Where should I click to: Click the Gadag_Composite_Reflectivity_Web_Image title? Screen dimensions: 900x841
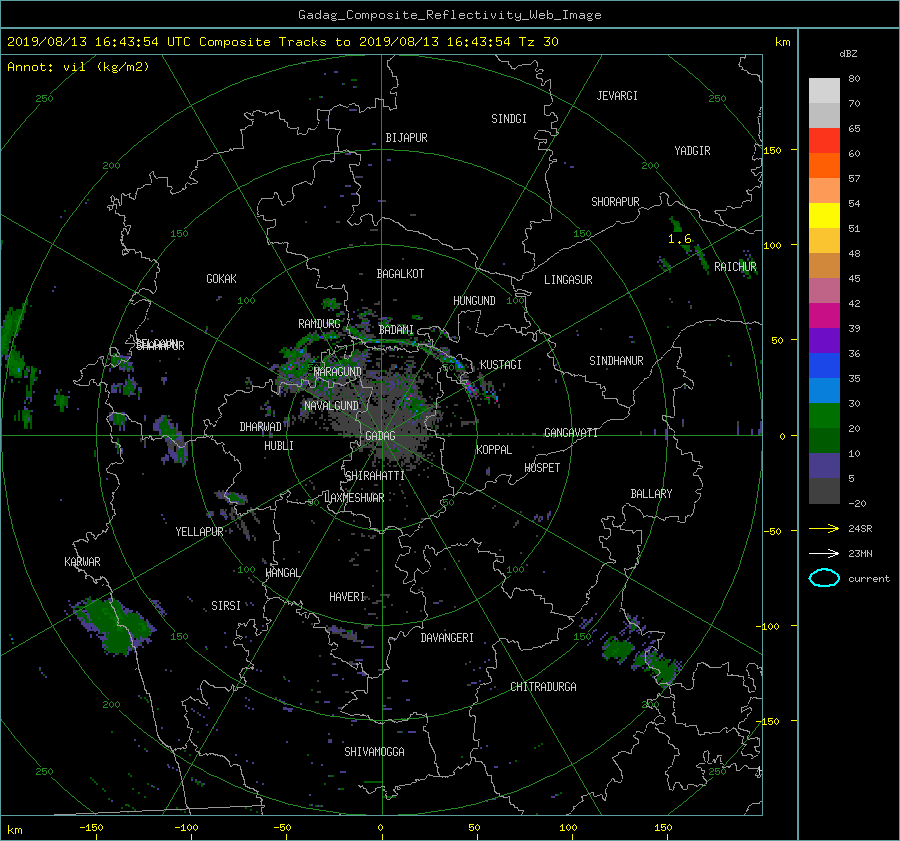click(x=449, y=15)
